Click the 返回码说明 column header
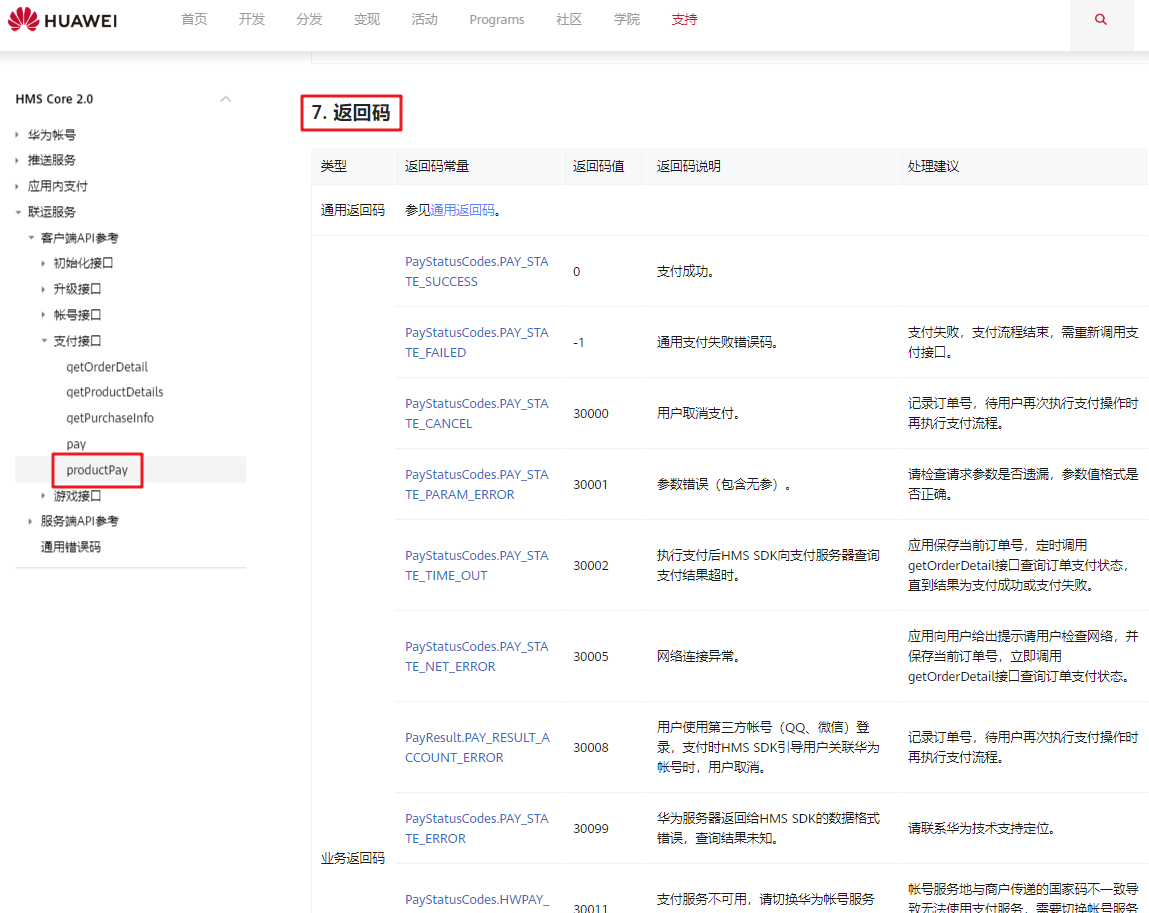This screenshot has width=1149, height=913. [689, 166]
